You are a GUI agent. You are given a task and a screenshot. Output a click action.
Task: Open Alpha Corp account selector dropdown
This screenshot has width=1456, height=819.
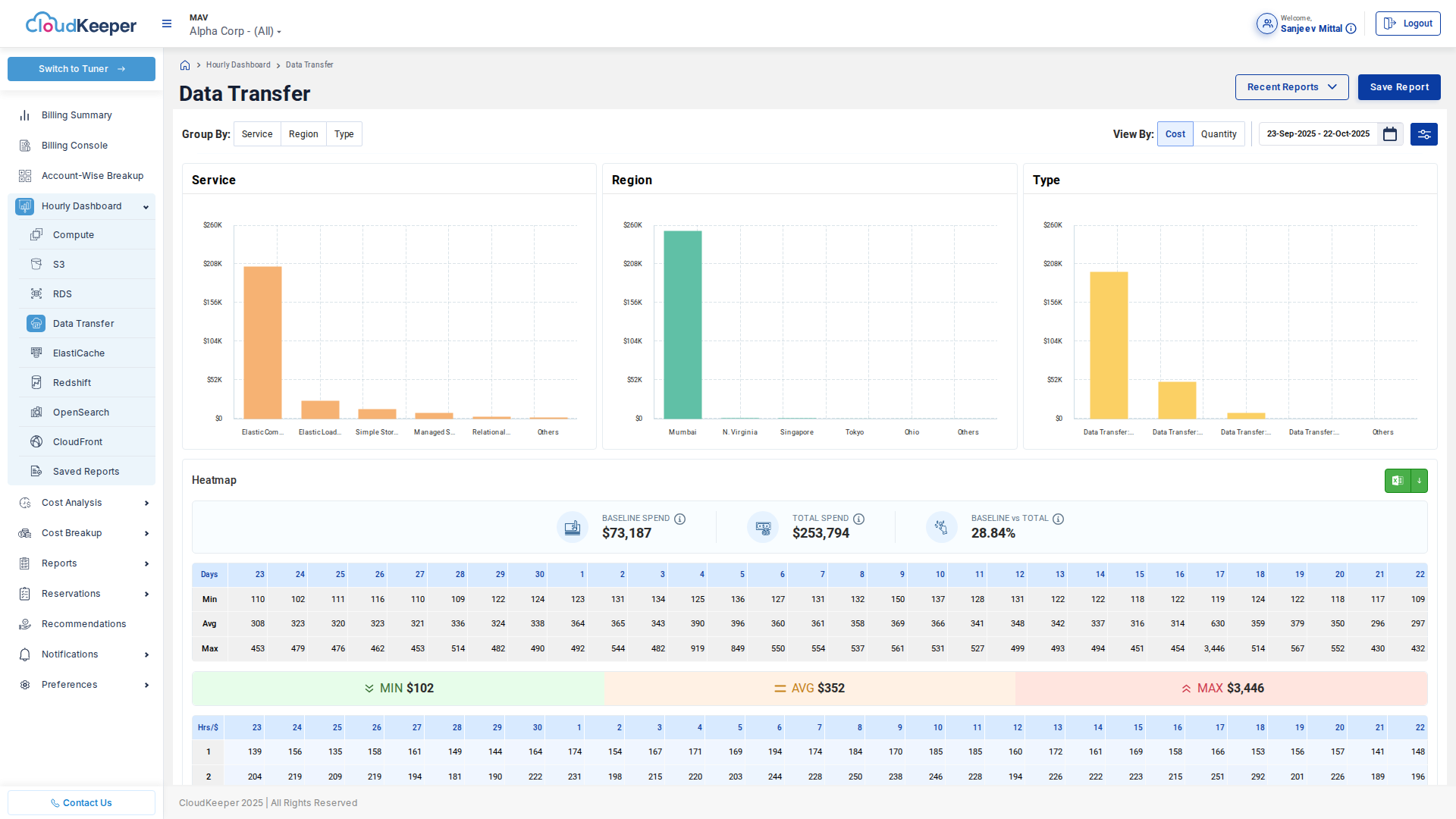[x=235, y=31]
